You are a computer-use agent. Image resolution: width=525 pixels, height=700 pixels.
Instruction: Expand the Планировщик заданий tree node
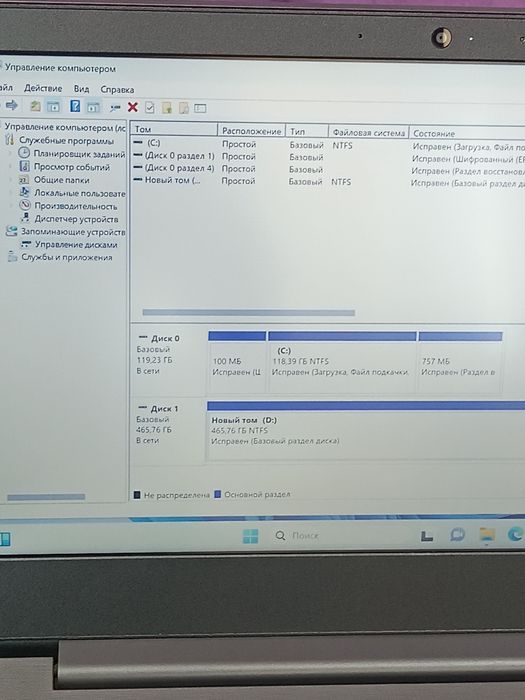point(11,153)
